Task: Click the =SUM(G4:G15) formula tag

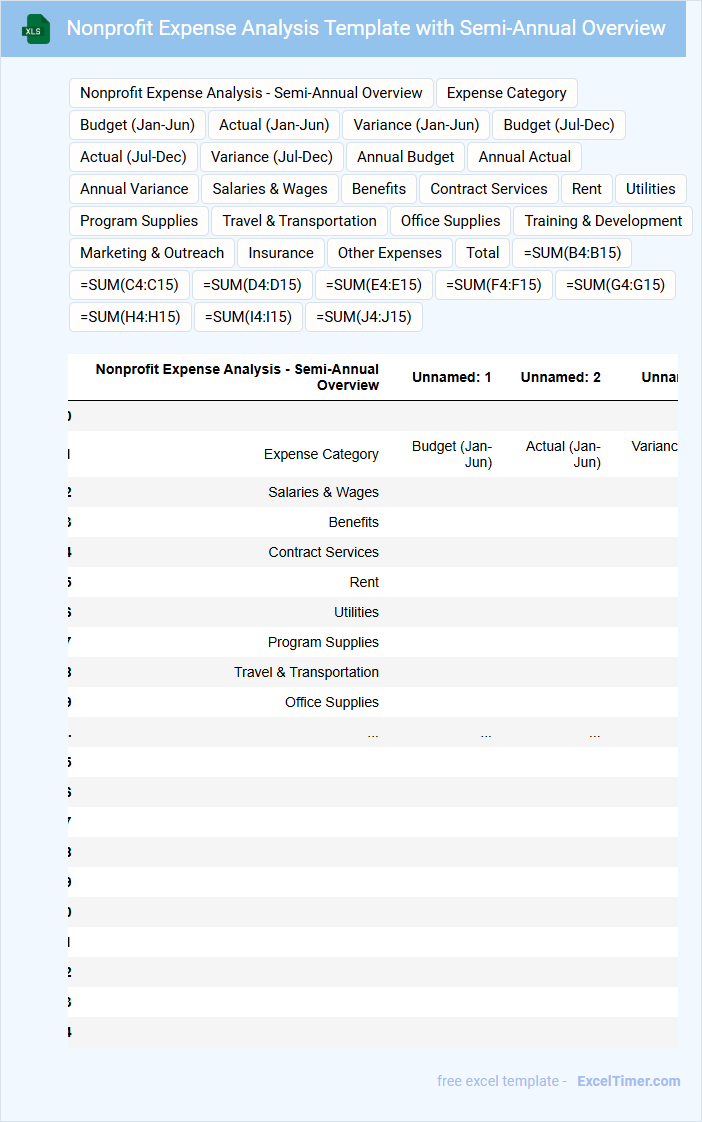Action: point(615,285)
